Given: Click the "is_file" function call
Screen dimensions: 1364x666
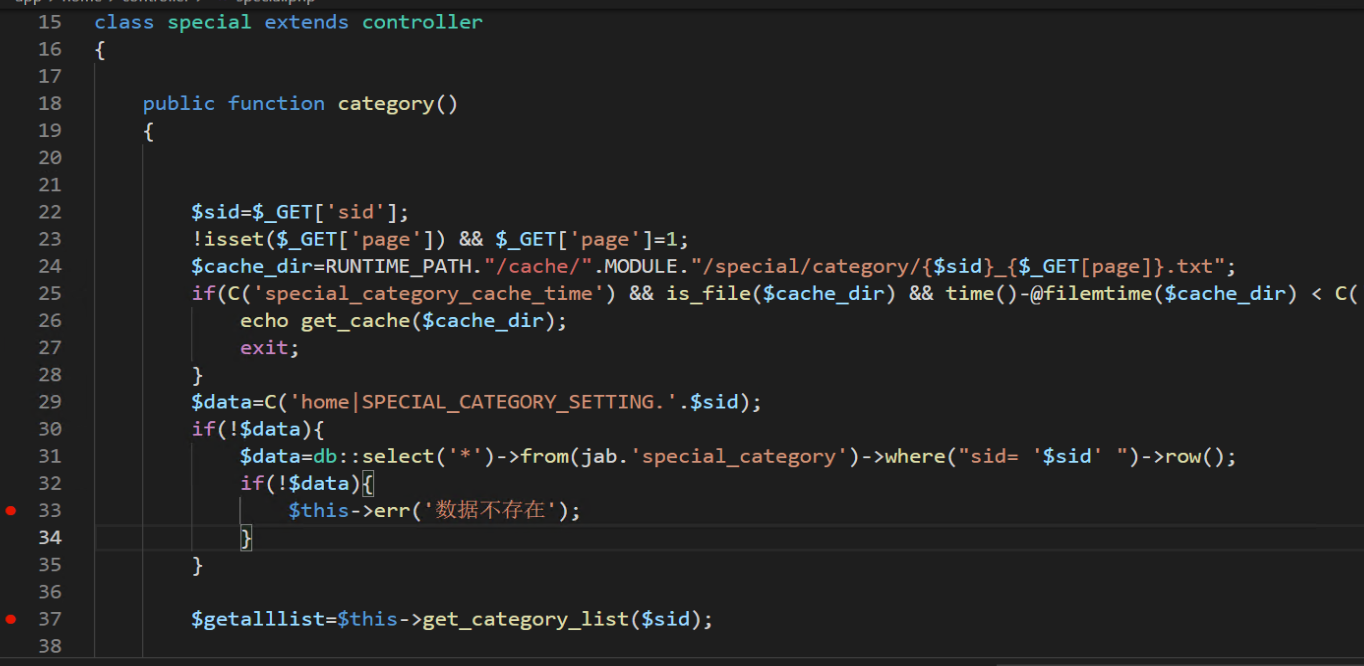Looking at the screenshot, I should [x=709, y=293].
